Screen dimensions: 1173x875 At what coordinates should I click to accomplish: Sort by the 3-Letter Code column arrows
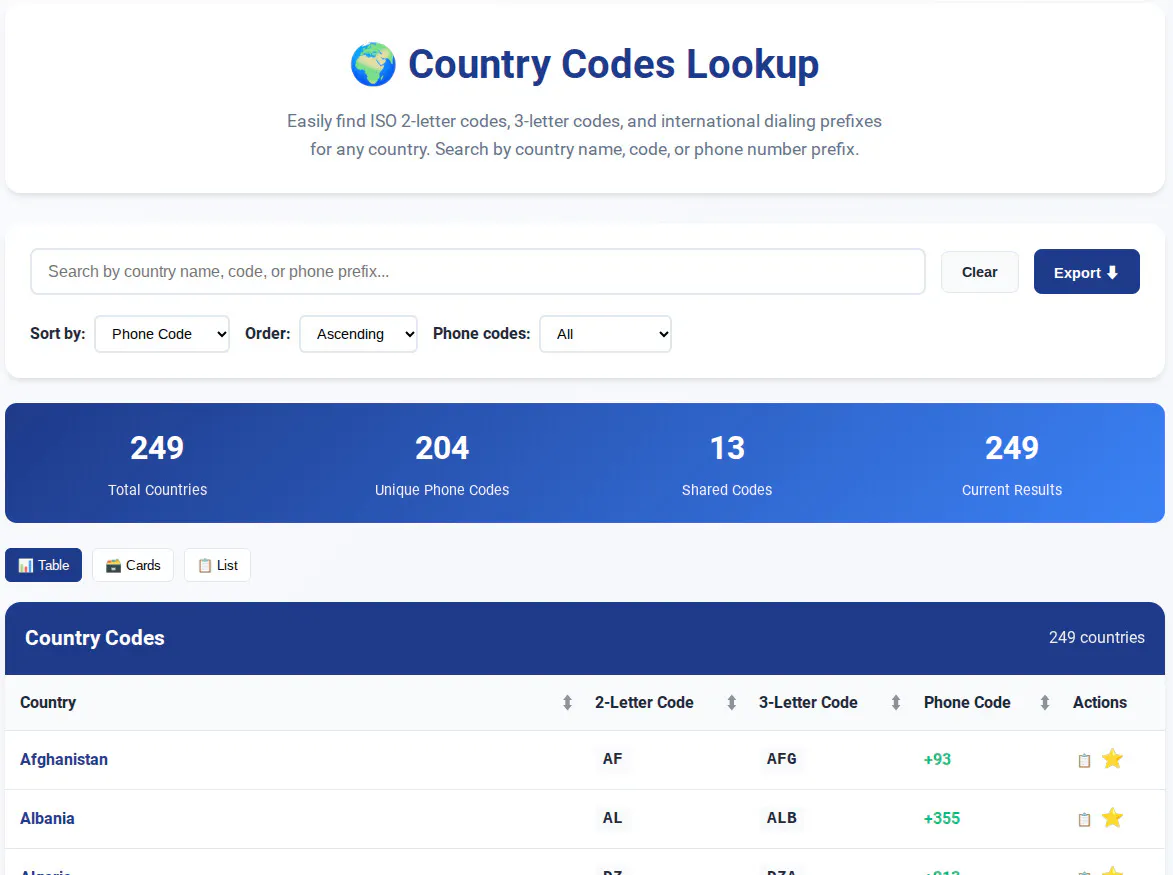tap(895, 702)
